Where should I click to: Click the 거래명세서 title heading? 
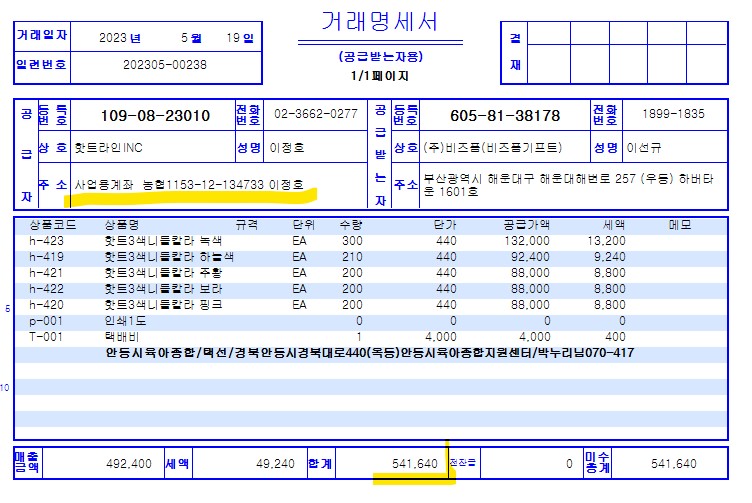coord(380,21)
